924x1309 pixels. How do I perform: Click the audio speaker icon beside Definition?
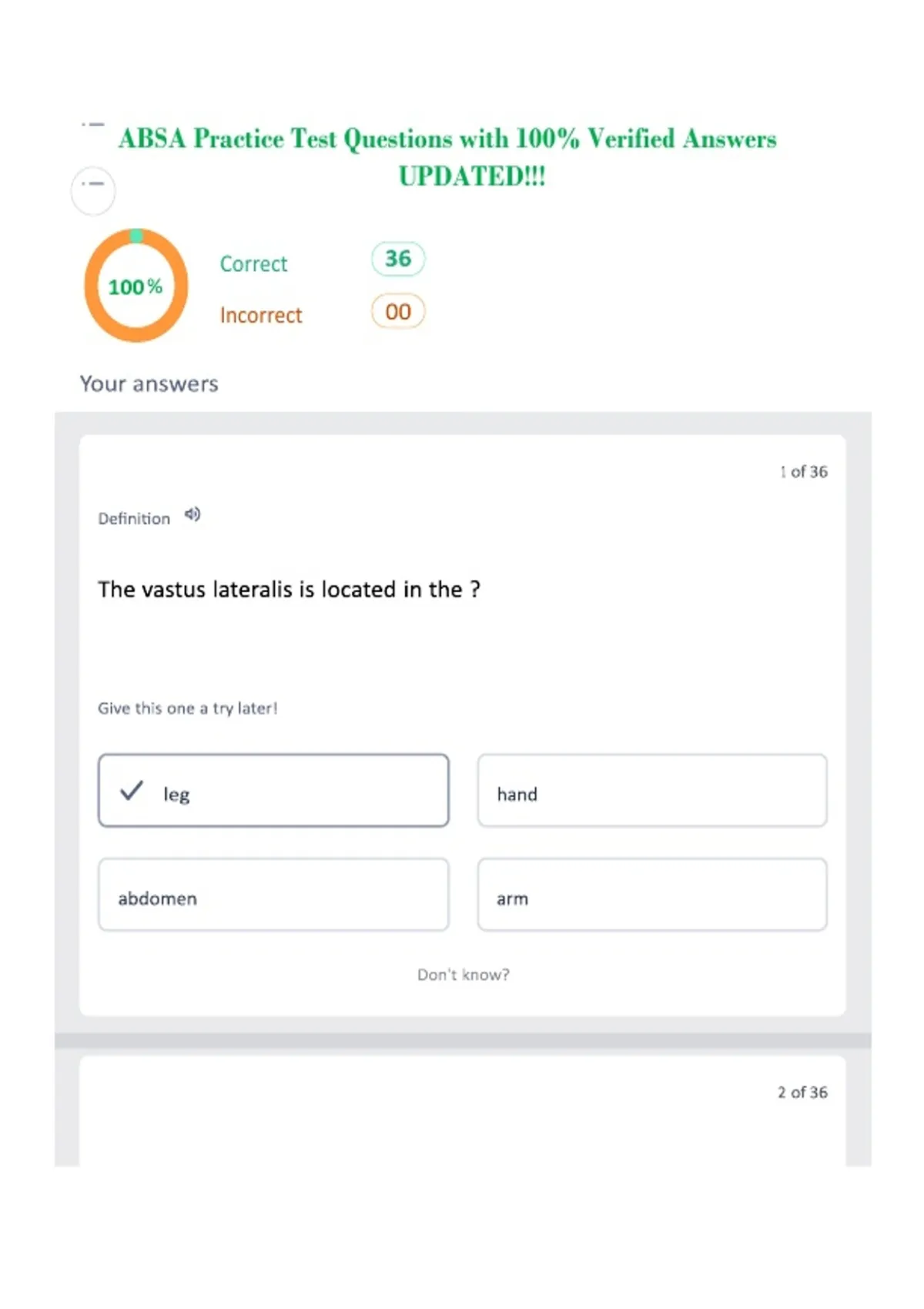192,514
